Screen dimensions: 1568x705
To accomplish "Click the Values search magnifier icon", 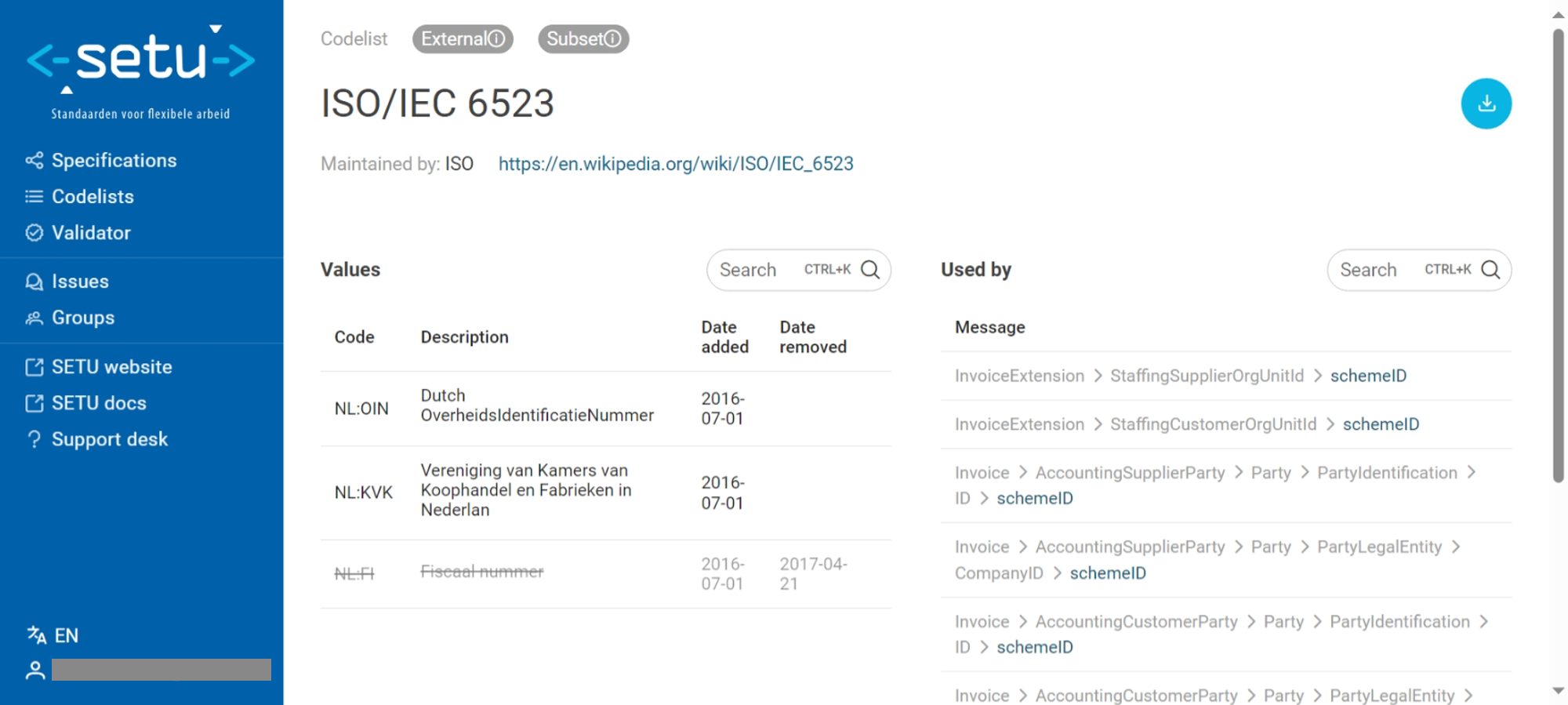I will click(870, 270).
